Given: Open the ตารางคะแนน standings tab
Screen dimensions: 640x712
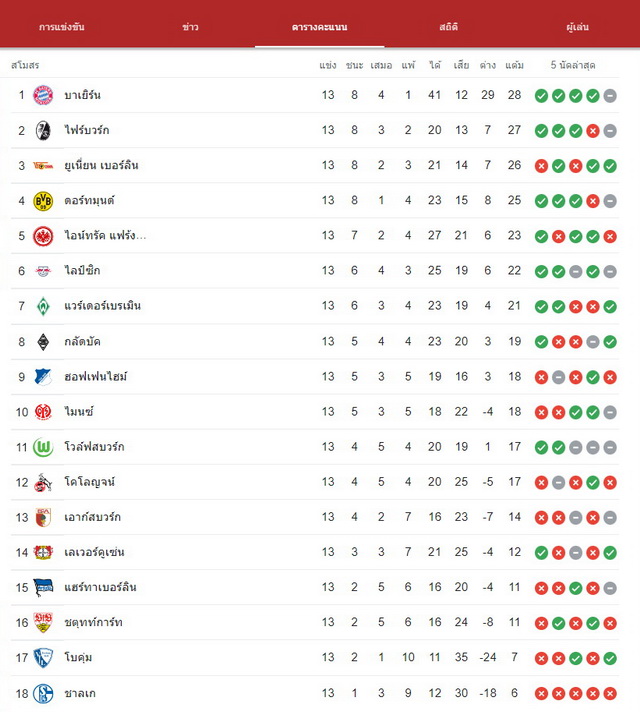Looking at the screenshot, I should pos(319,27).
